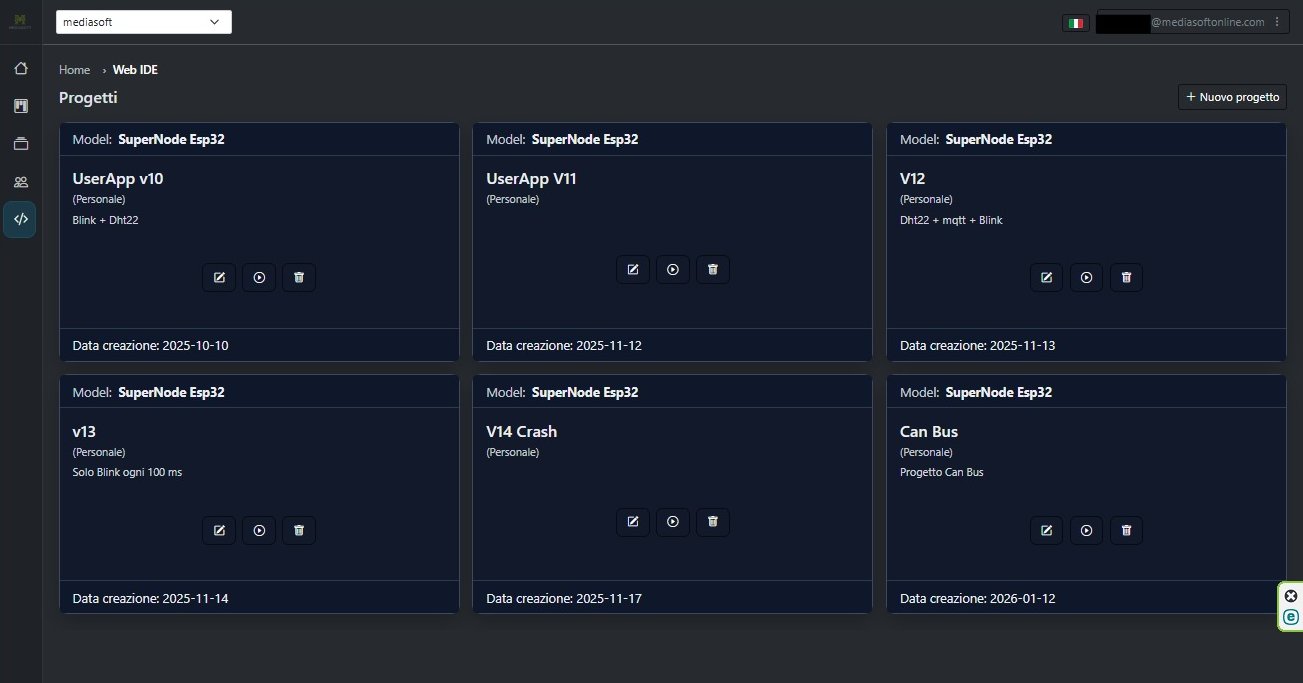Open the user account three-dot menu

(x=1276, y=22)
